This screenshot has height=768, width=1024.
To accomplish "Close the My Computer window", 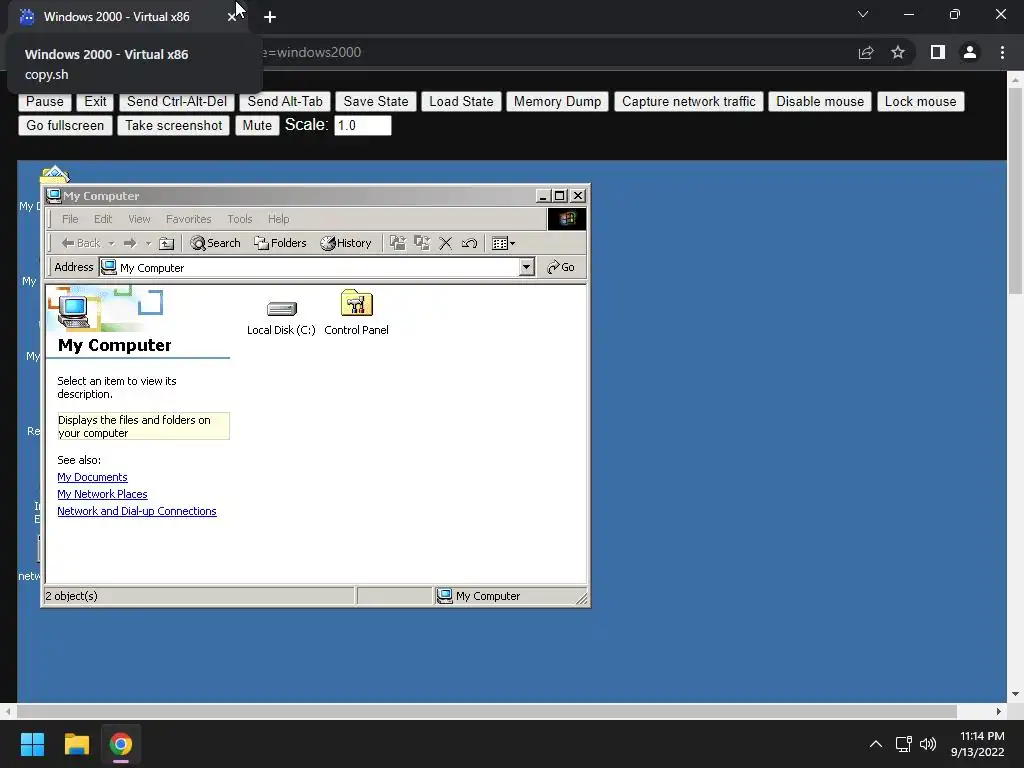I will tap(578, 196).
